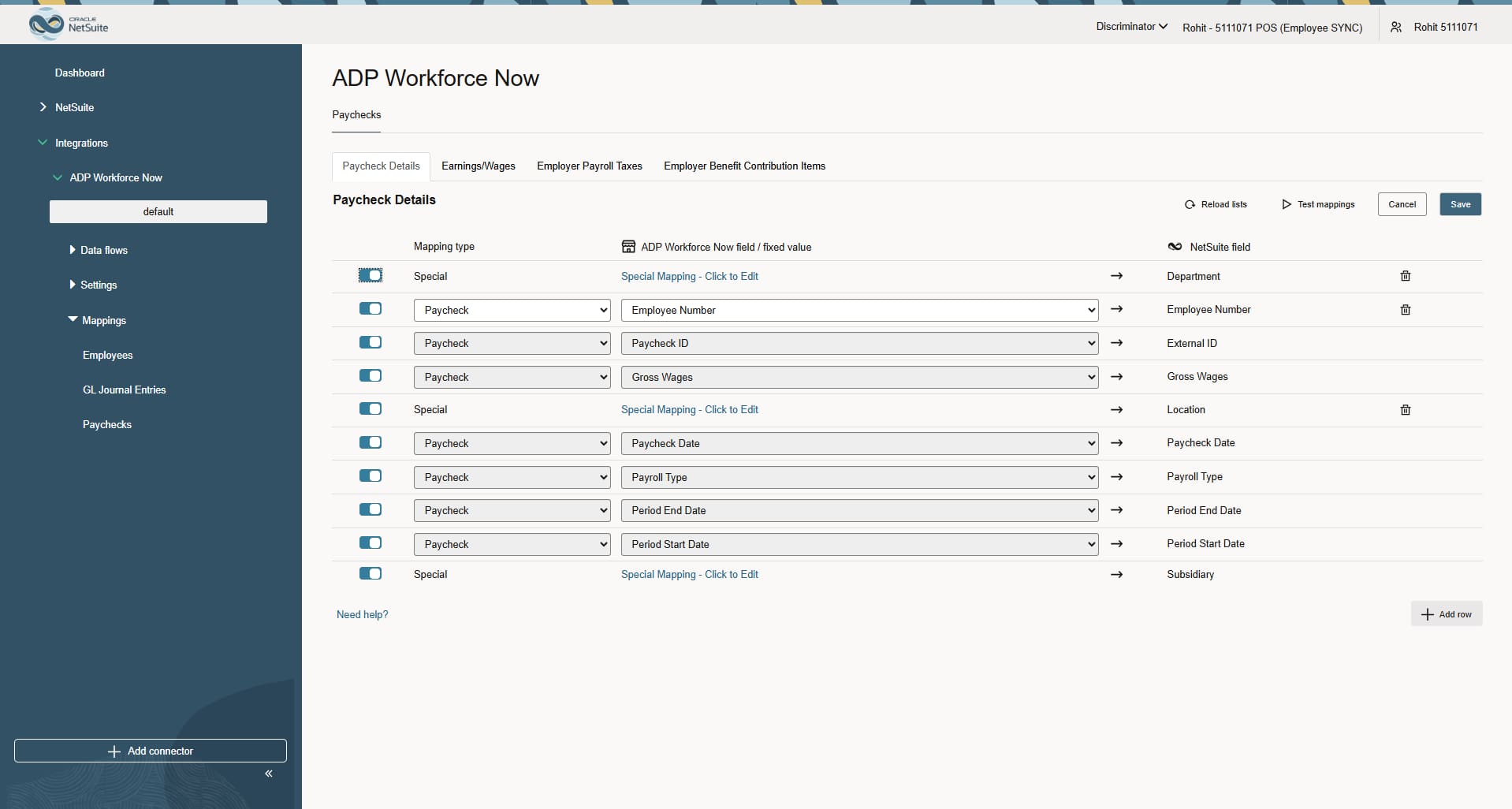Click the ADP Workforce Now column store icon
The image size is (1512, 809).
coord(628,247)
